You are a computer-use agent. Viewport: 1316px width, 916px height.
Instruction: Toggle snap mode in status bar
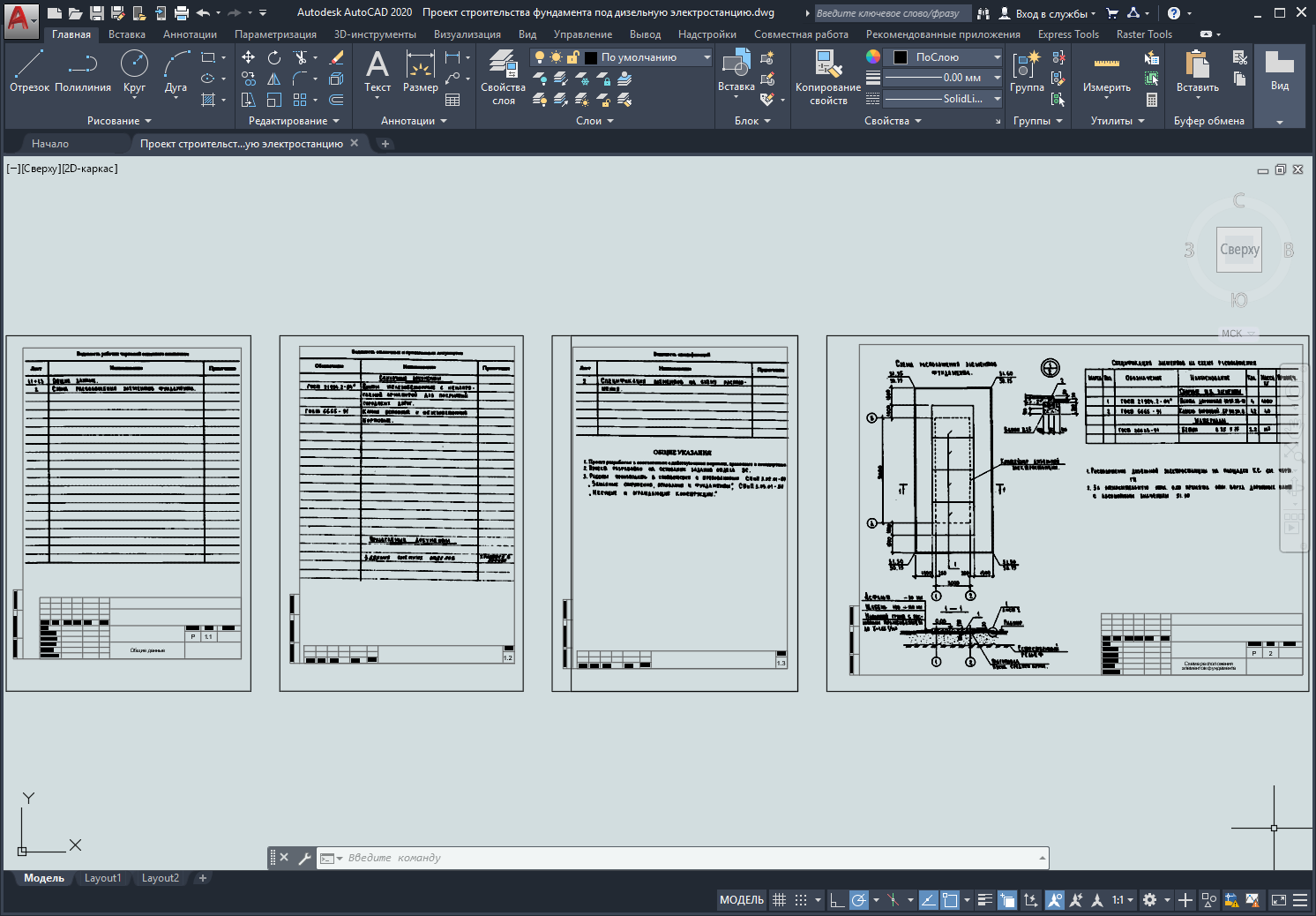pos(801,900)
